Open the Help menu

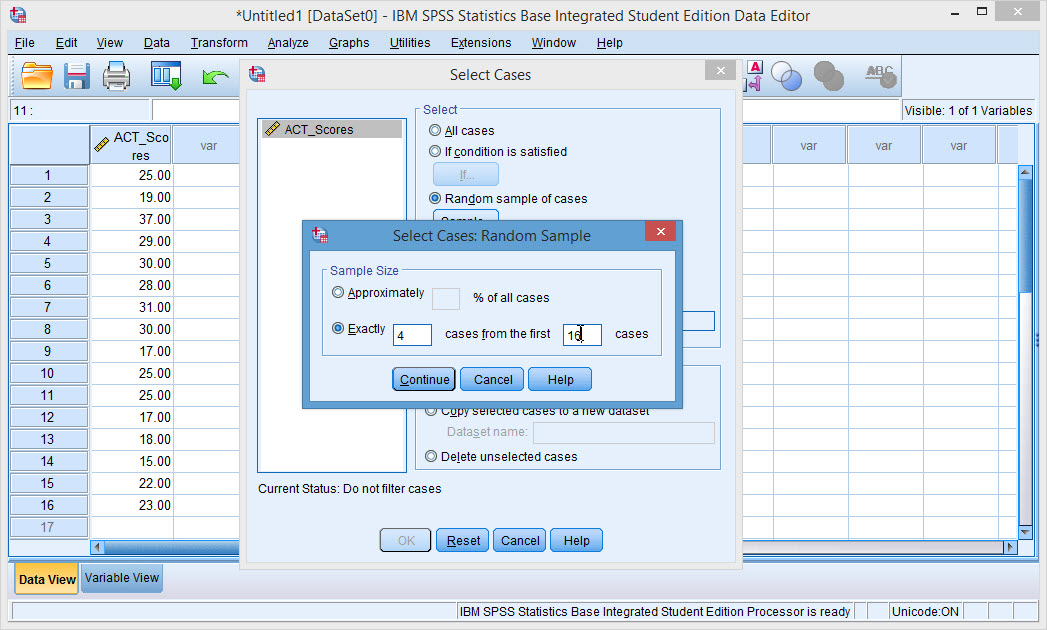[x=609, y=43]
